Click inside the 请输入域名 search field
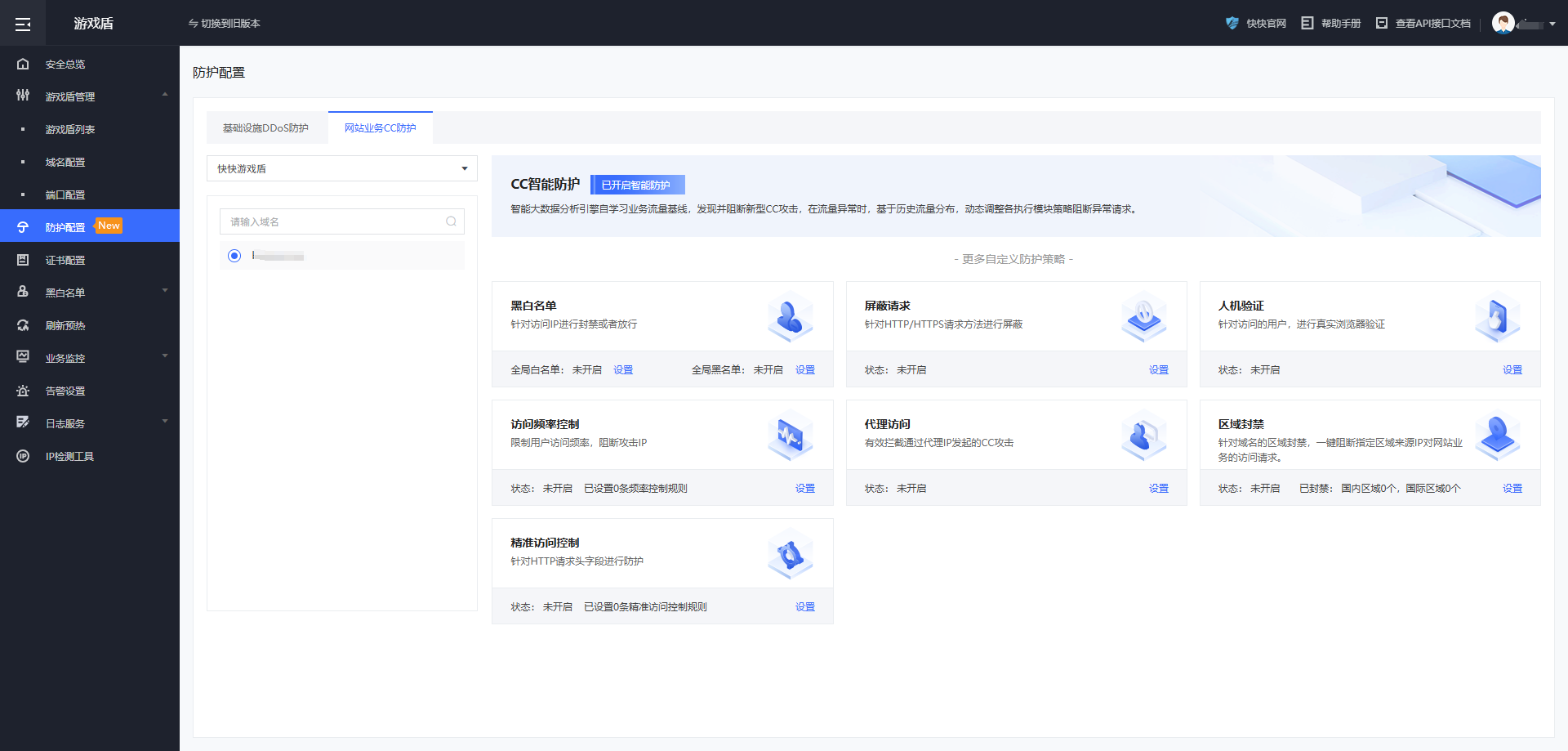Viewport: 1568px width, 751px height. coord(327,221)
